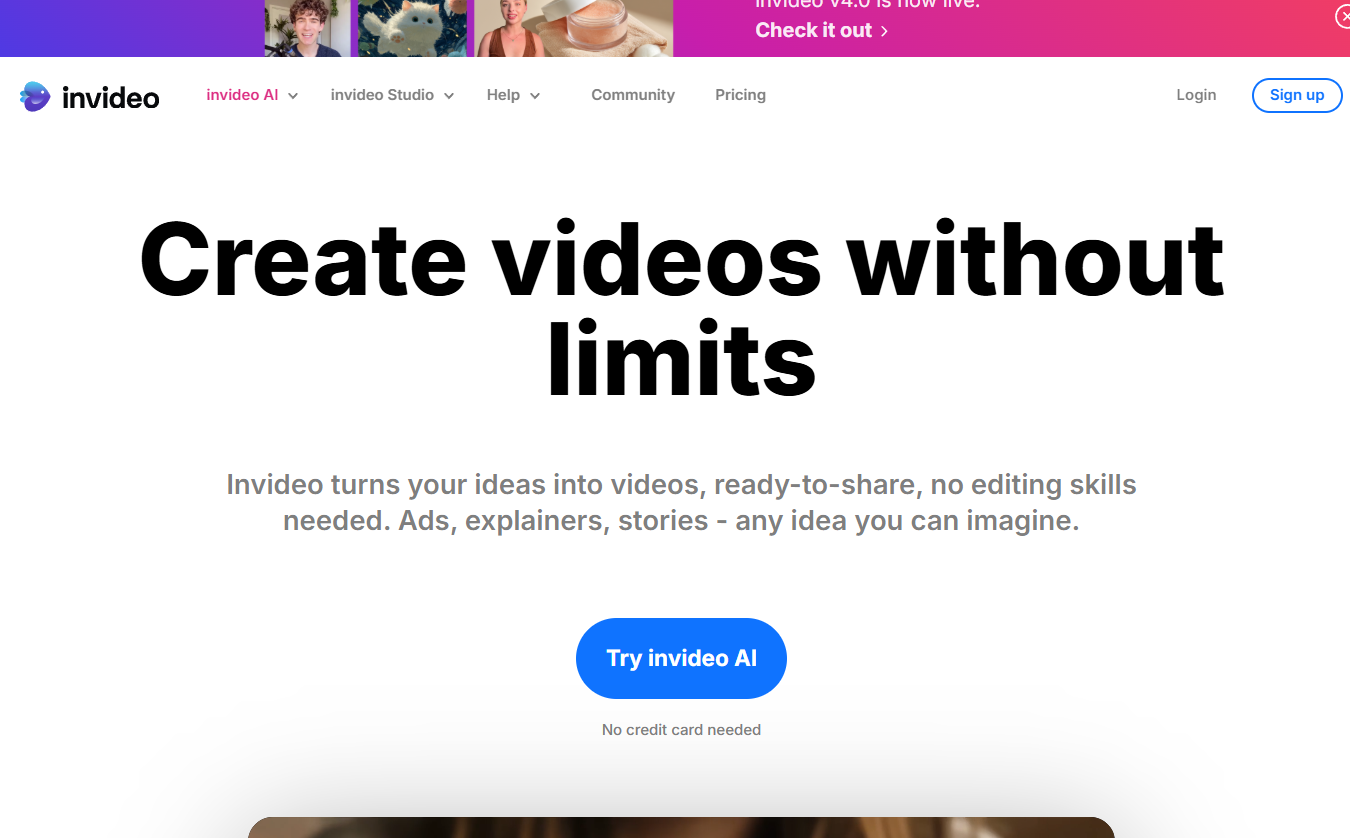Expand the invideo Studio dropdown chevron
Screen dimensions: 1350x838
coord(449,96)
